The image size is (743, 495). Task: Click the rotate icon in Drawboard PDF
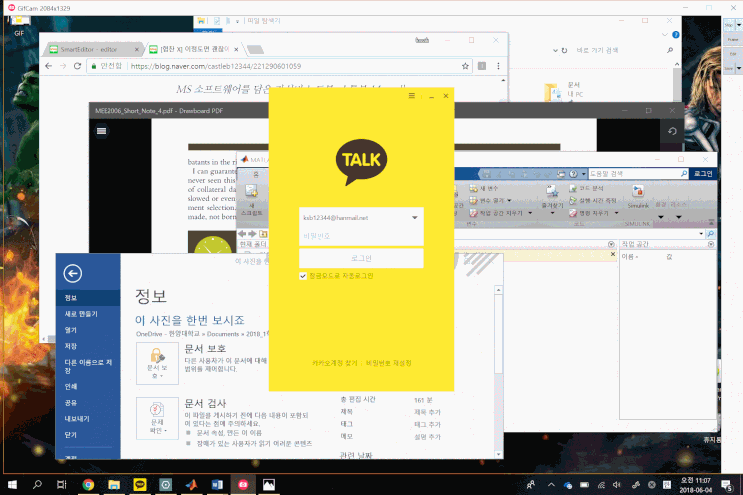coord(672,131)
